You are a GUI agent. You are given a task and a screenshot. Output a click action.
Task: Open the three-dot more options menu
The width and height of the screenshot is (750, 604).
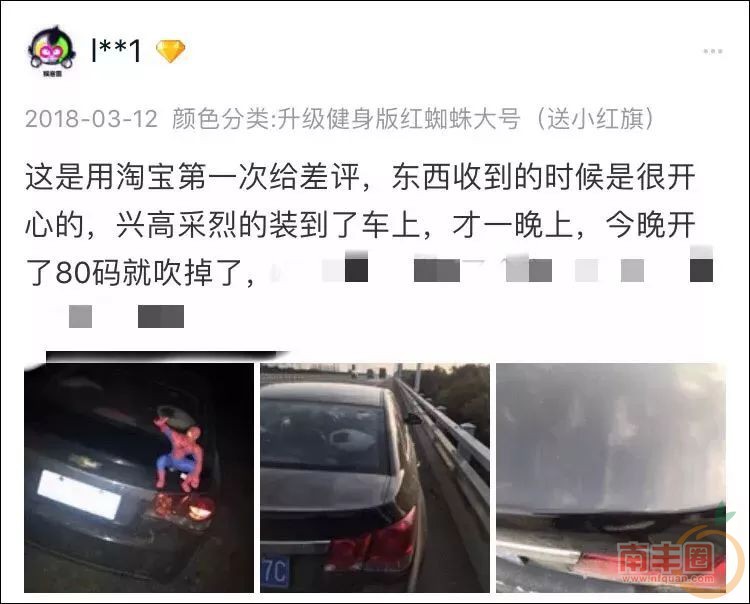pos(712,51)
